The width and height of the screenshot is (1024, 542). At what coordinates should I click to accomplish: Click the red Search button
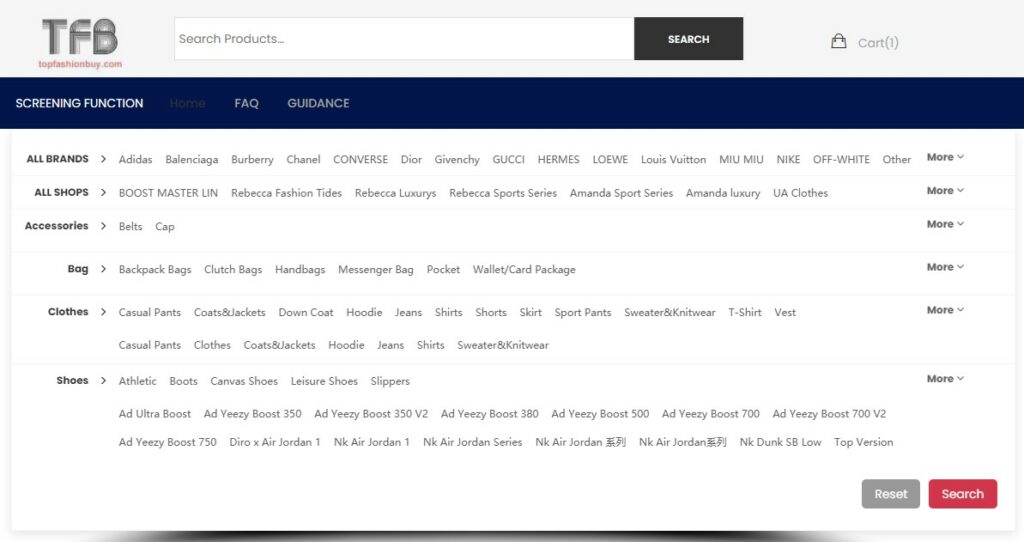pos(963,494)
